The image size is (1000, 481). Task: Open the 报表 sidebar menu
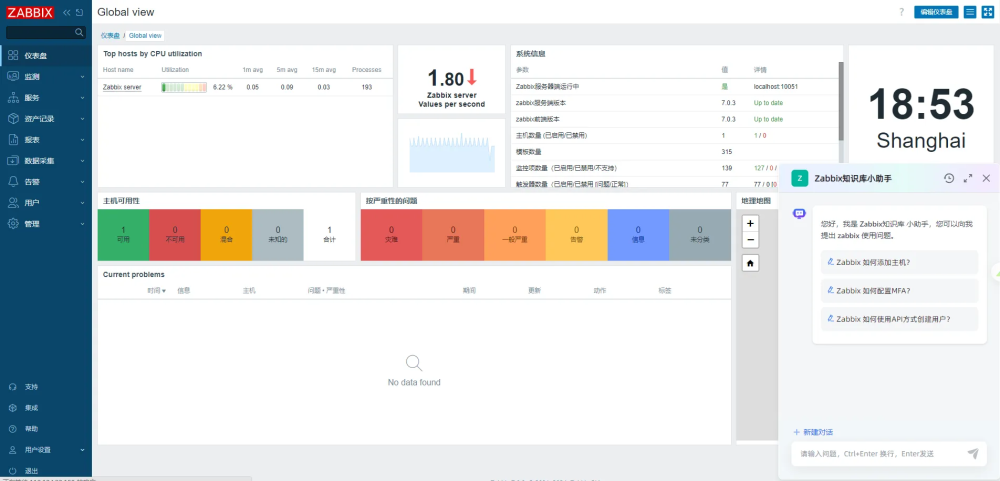pyautogui.click(x=46, y=140)
